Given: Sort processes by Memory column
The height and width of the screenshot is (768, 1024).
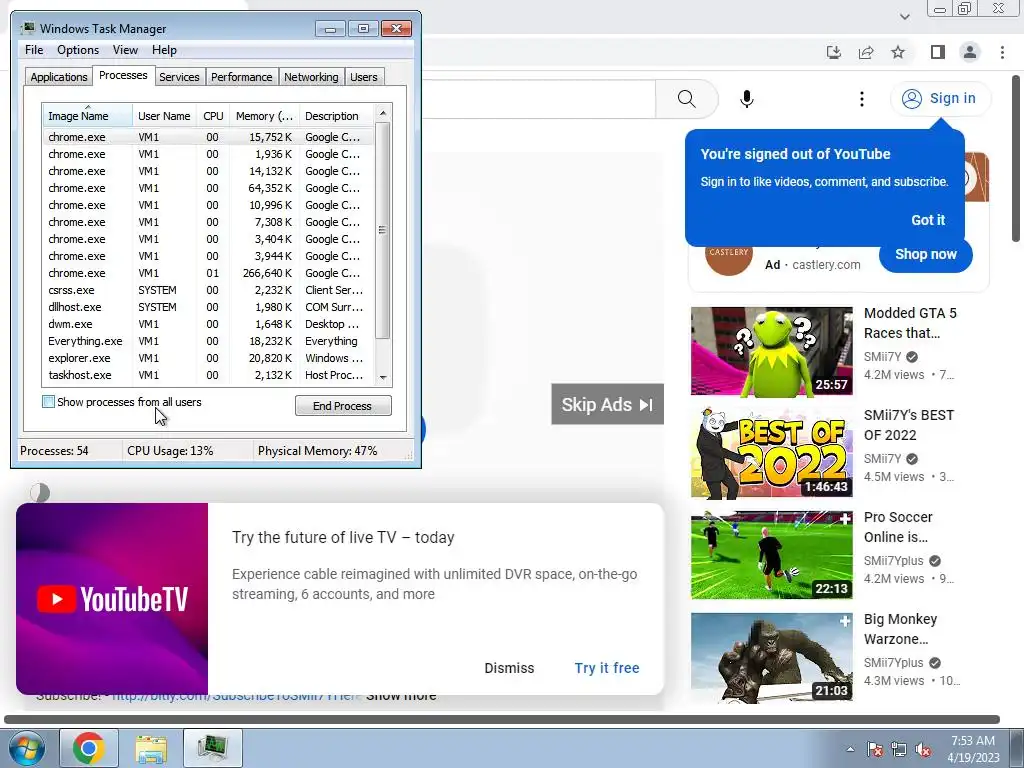Looking at the screenshot, I should coord(264,116).
